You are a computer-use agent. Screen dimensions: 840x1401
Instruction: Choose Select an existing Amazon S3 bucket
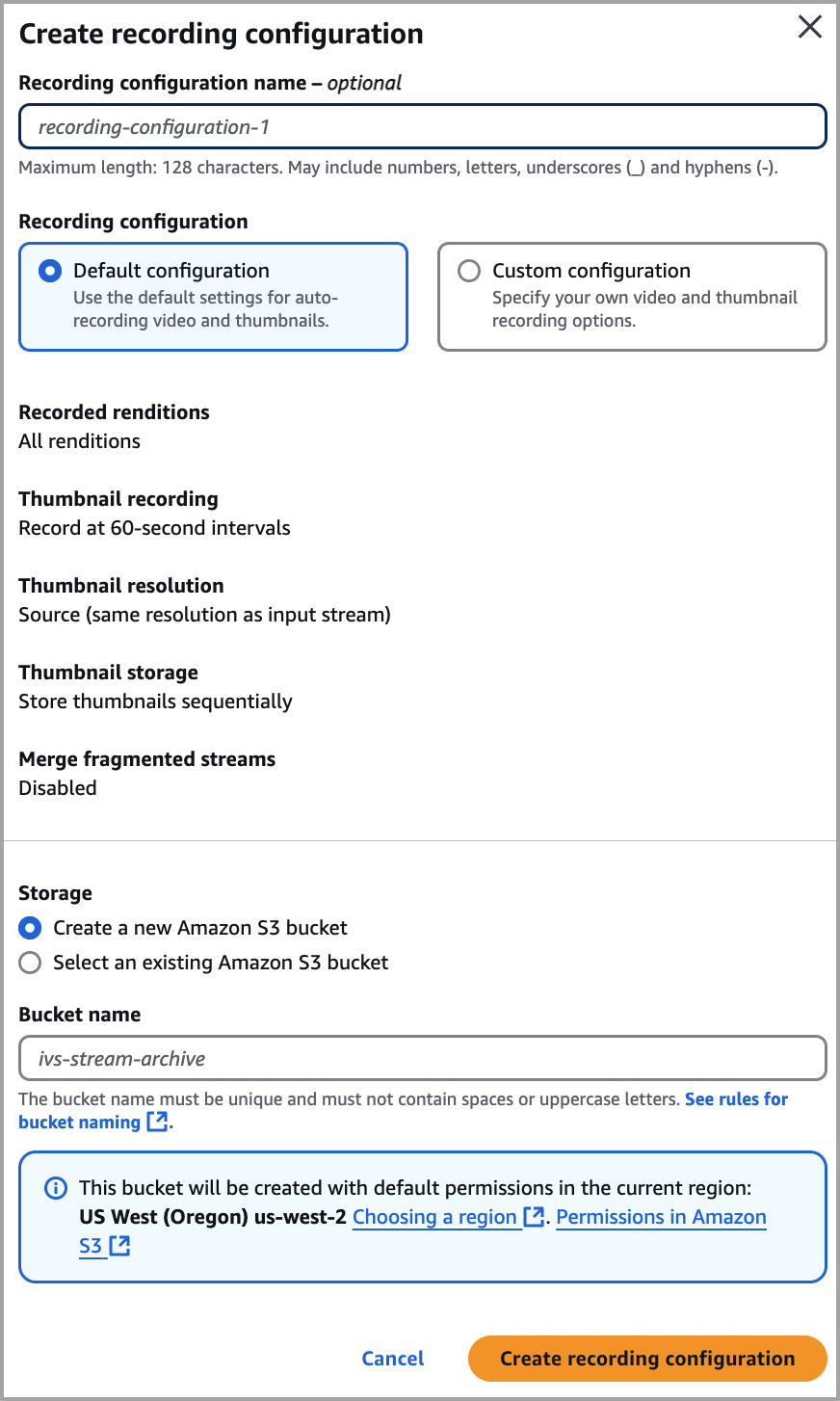(31, 963)
